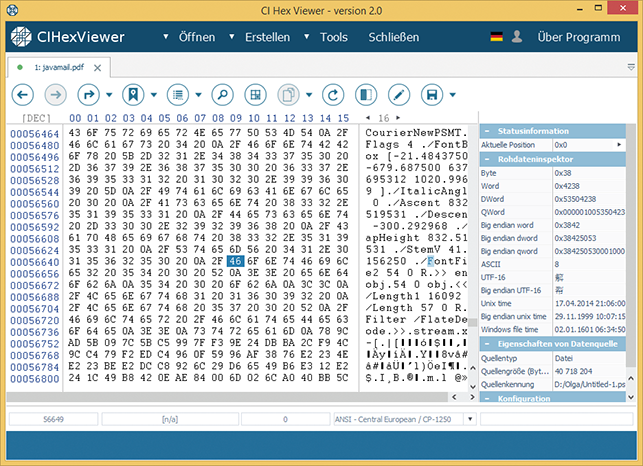Click the grid layout toolbar icon
Screen dimensions: 643x466
pos(255,95)
